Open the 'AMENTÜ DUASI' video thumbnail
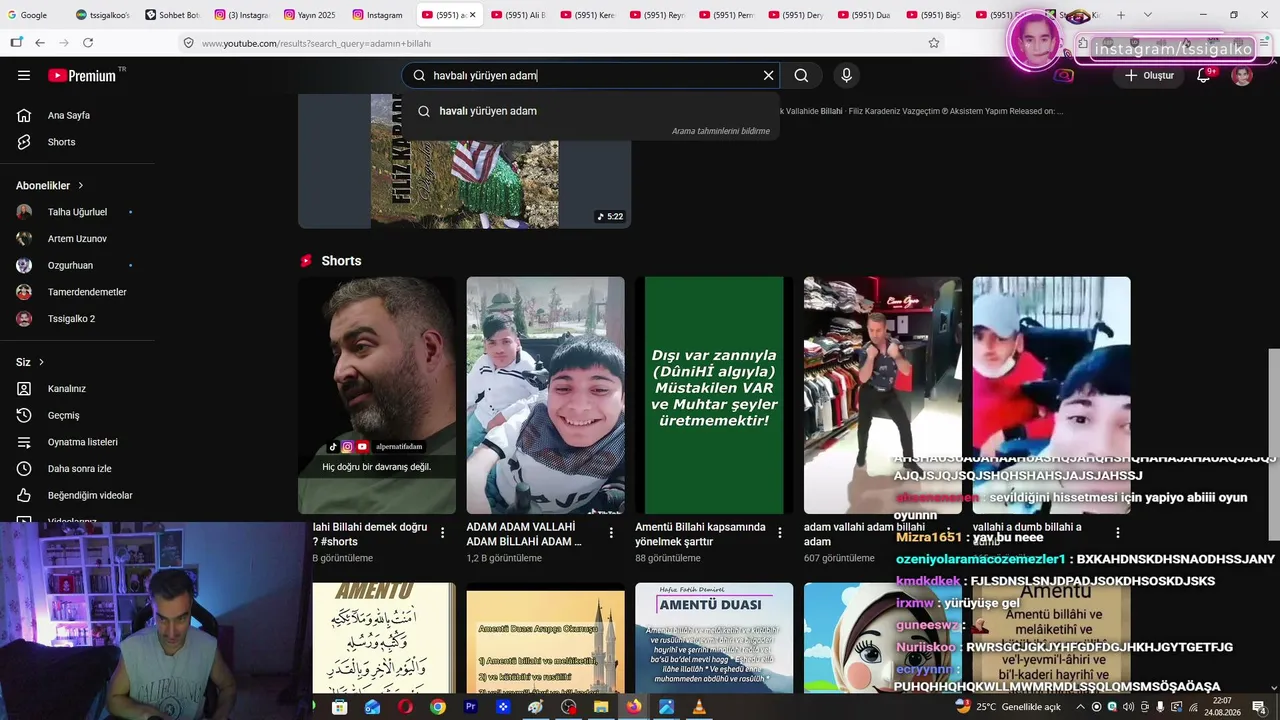The height and width of the screenshot is (720, 1280). [x=714, y=638]
